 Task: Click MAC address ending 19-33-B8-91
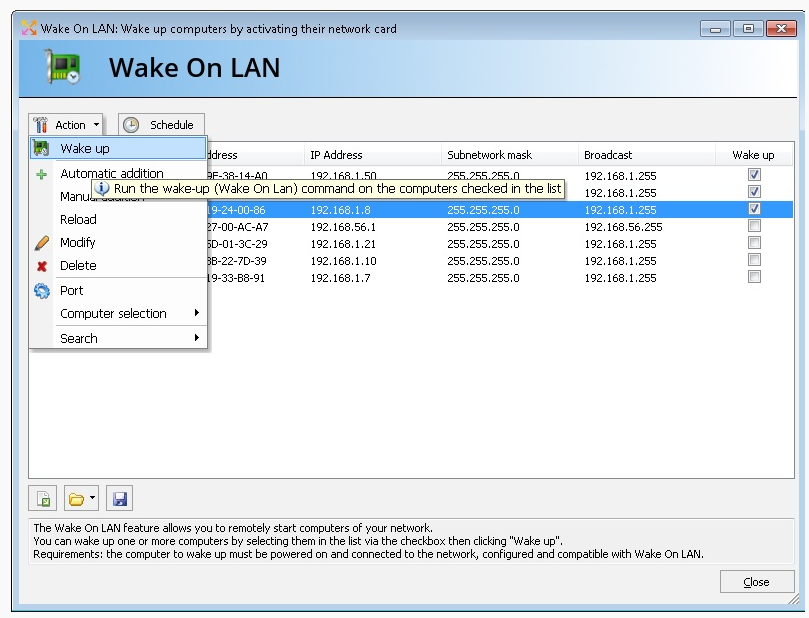[x=236, y=278]
